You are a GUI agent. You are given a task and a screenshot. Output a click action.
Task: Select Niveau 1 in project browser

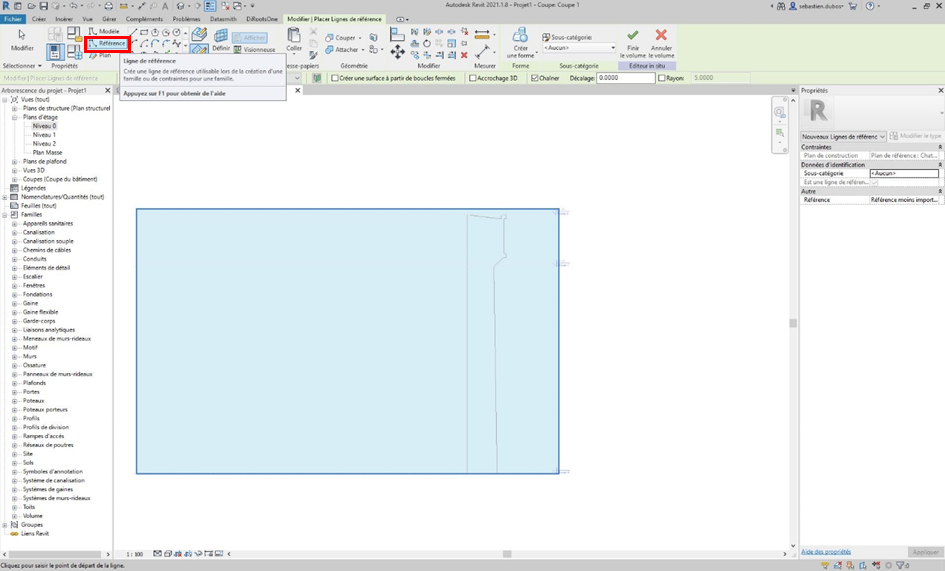44,135
